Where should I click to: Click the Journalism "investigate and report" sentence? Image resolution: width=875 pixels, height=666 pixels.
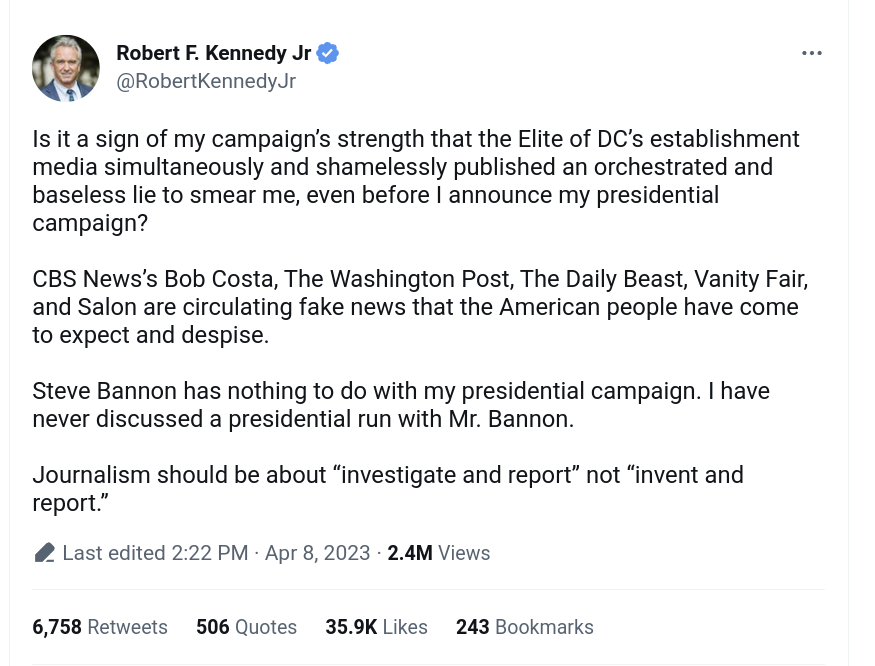click(x=388, y=489)
